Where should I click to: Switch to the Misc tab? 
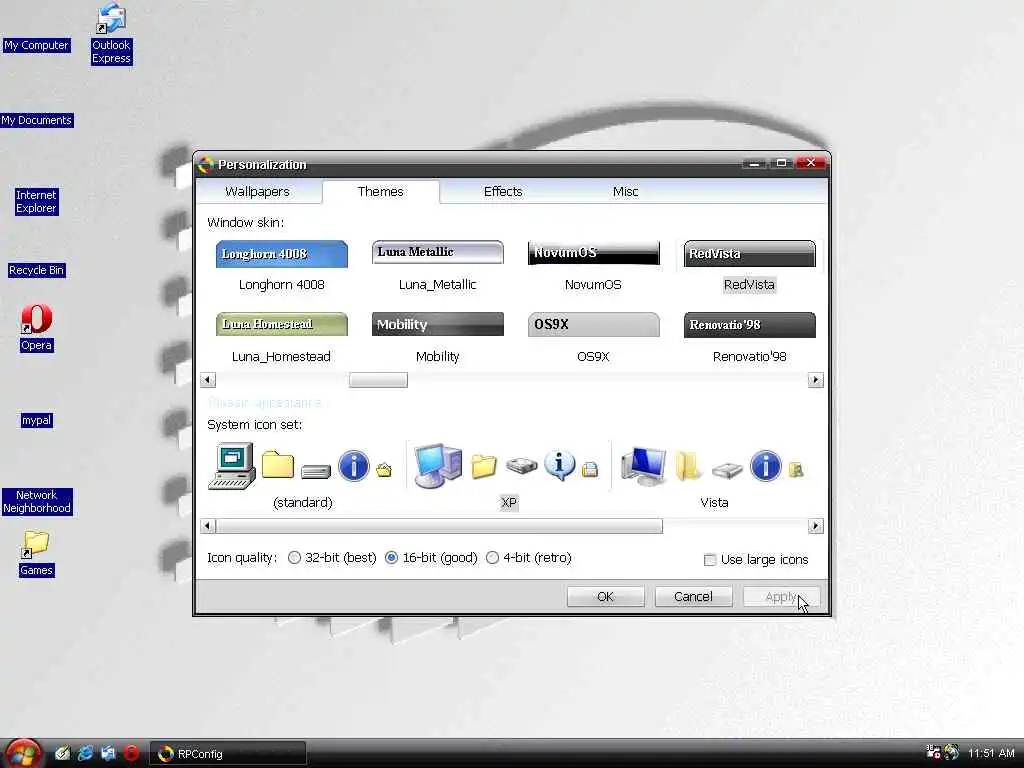(x=625, y=191)
